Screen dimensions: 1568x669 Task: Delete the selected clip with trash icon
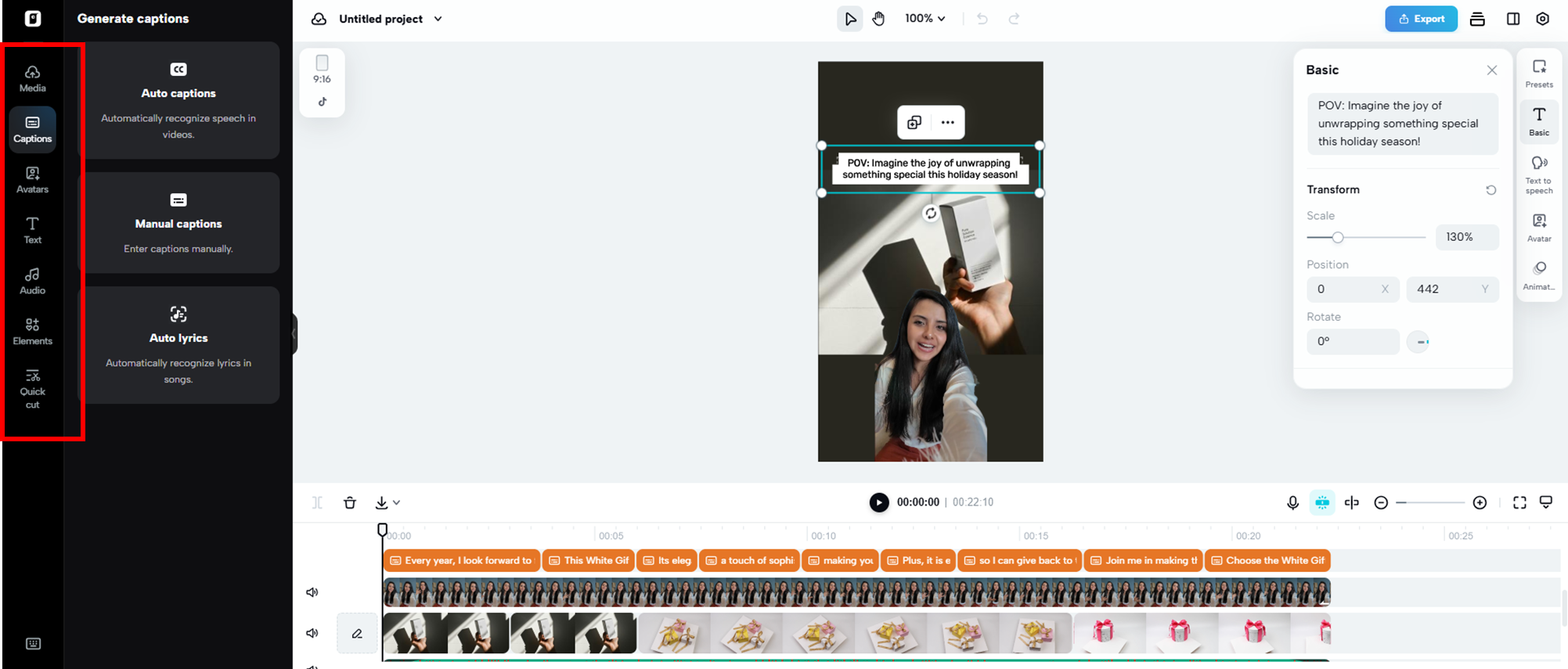[x=350, y=502]
